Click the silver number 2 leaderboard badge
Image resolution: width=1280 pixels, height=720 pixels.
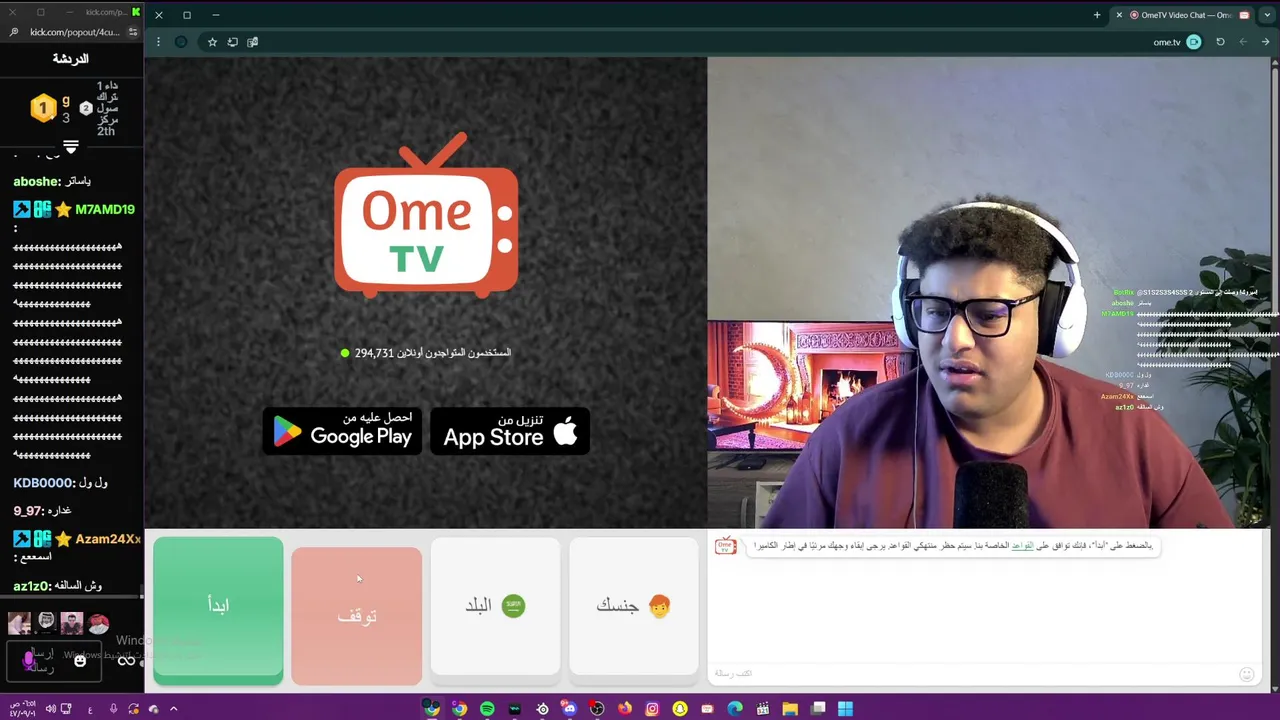[x=86, y=108]
